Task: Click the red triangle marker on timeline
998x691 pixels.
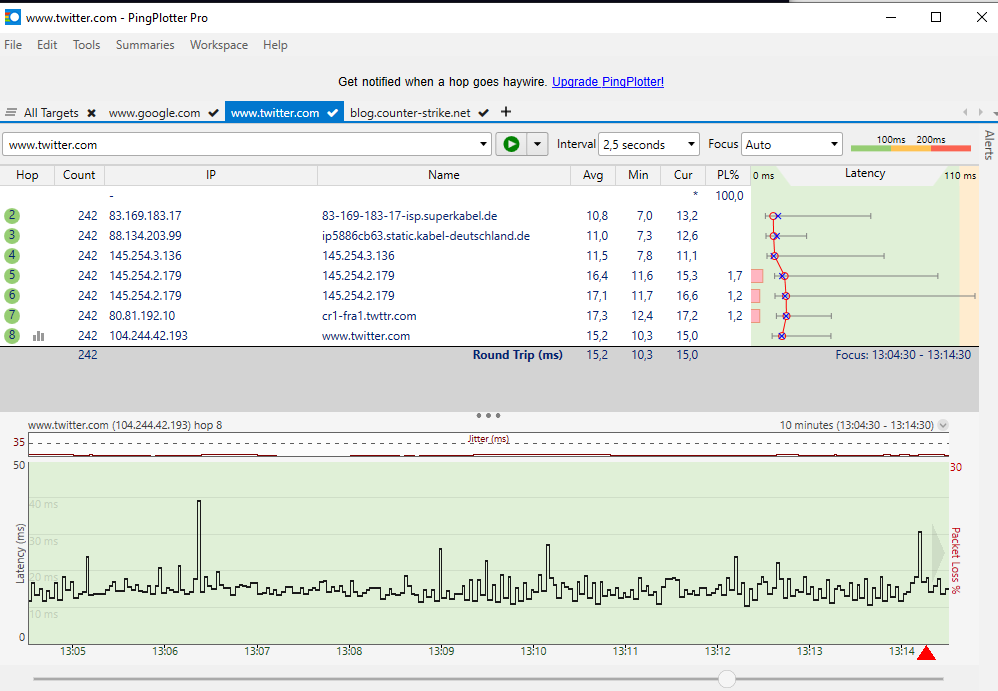Action: (x=927, y=653)
